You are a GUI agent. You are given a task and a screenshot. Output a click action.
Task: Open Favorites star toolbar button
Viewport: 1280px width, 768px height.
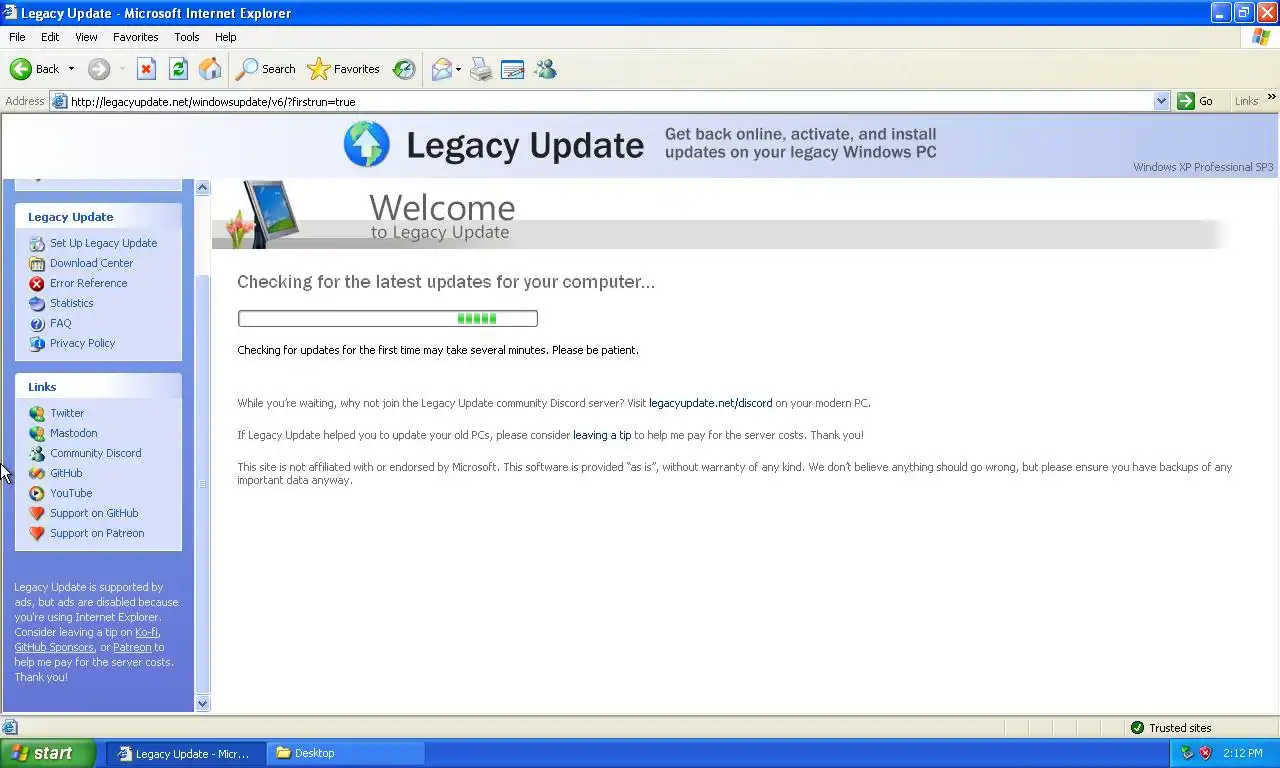(344, 69)
